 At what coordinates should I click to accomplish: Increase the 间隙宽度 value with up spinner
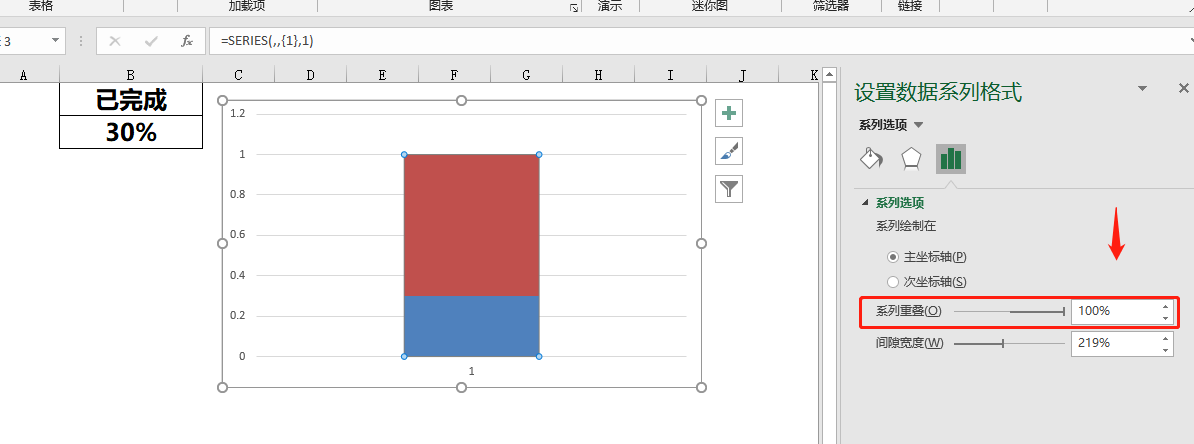click(x=1165, y=338)
